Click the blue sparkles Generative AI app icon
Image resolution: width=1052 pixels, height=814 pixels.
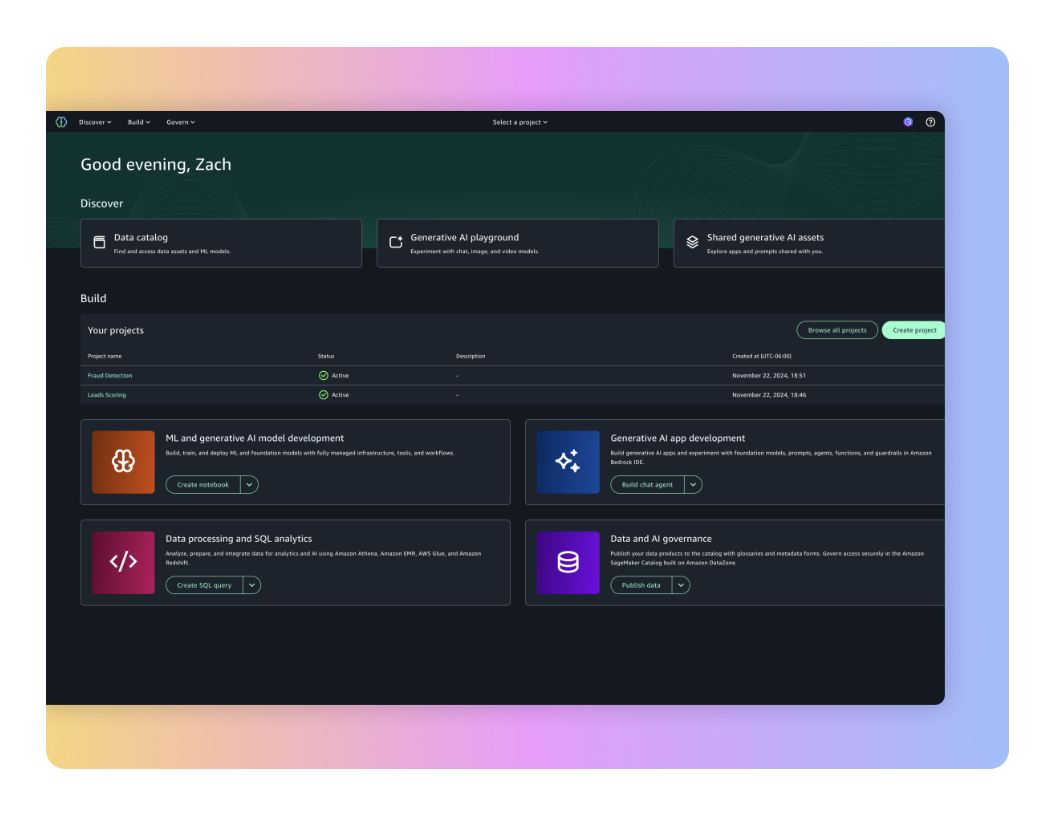pyautogui.click(x=568, y=462)
